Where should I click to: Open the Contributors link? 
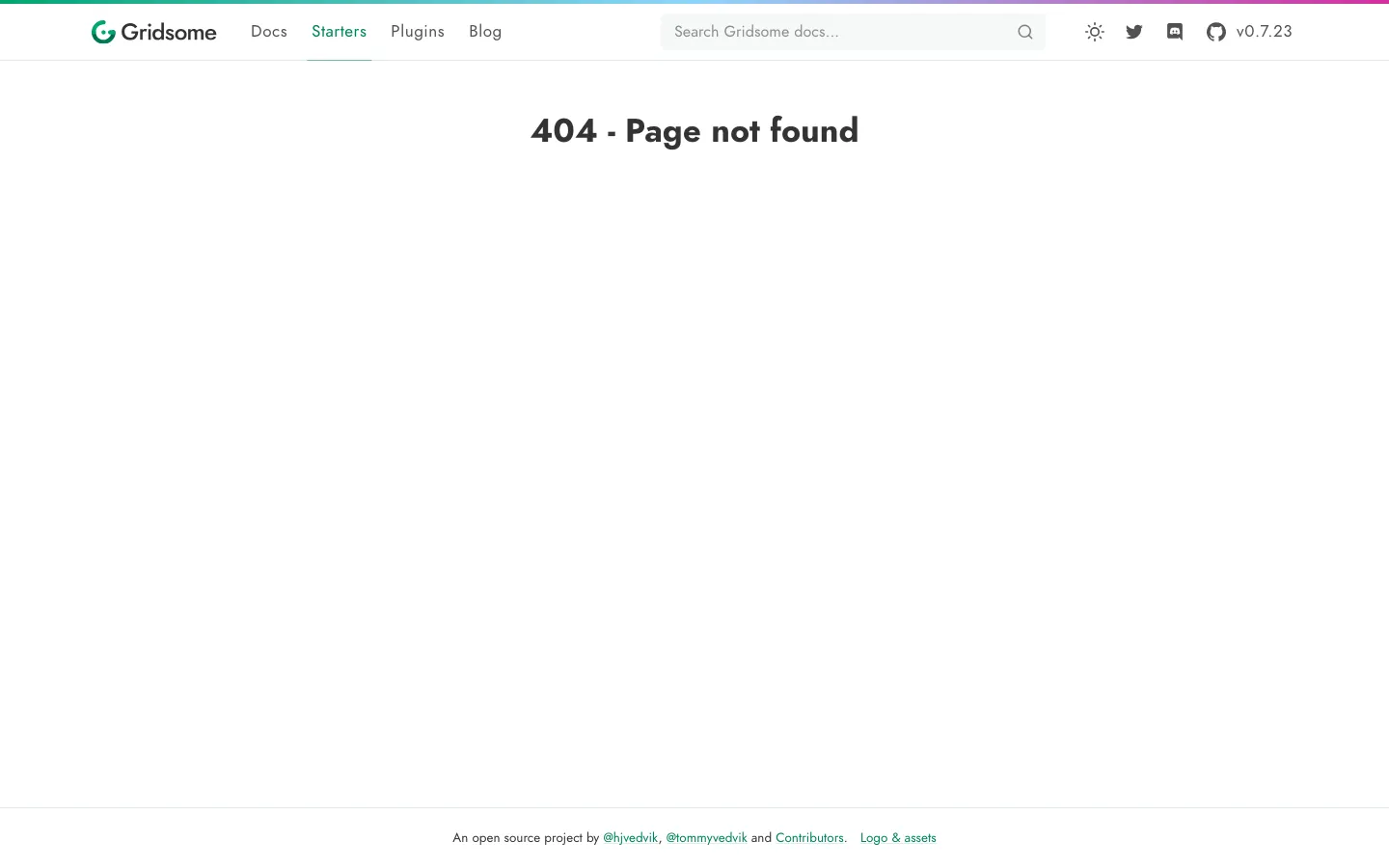tap(810, 838)
